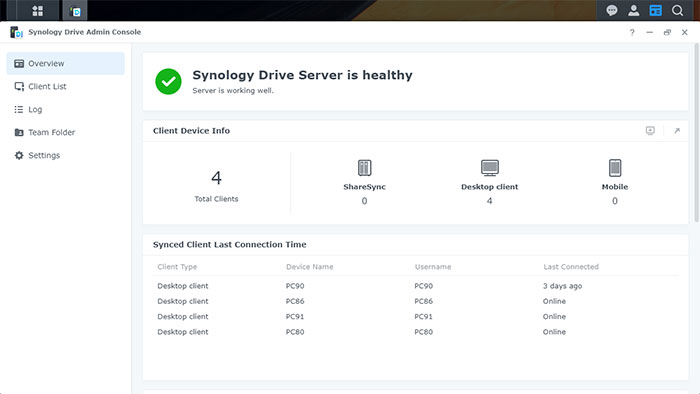Image resolution: width=700 pixels, height=394 pixels.
Task: Select the ShareSync device icon
Action: pyautogui.click(x=364, y=168)
